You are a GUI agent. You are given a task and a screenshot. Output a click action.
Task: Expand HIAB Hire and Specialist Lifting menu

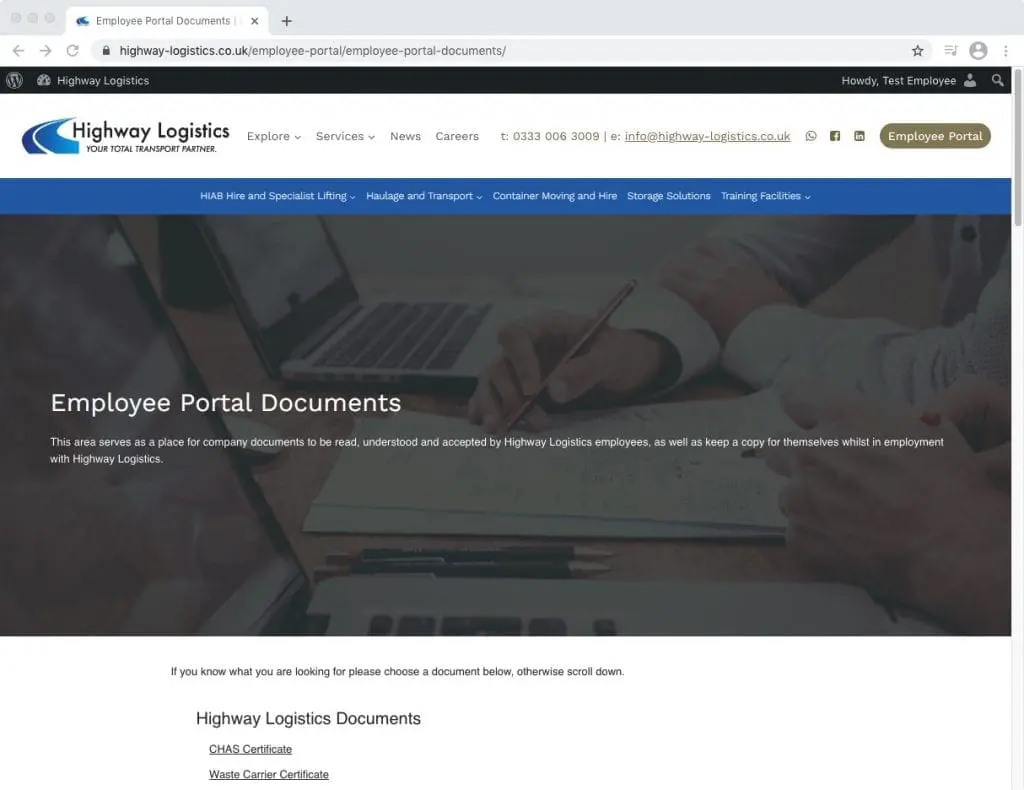pos(277,197)
